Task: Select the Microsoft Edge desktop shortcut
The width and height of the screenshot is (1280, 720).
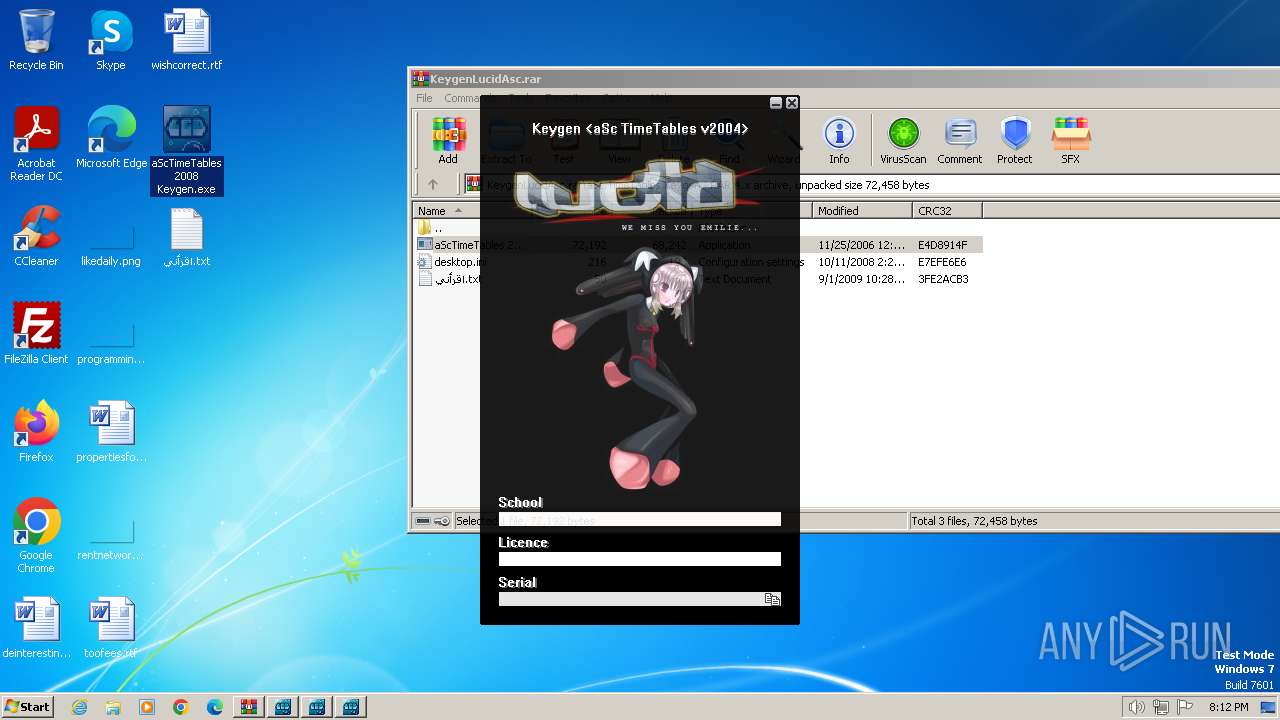Action: tap(111, 138)
